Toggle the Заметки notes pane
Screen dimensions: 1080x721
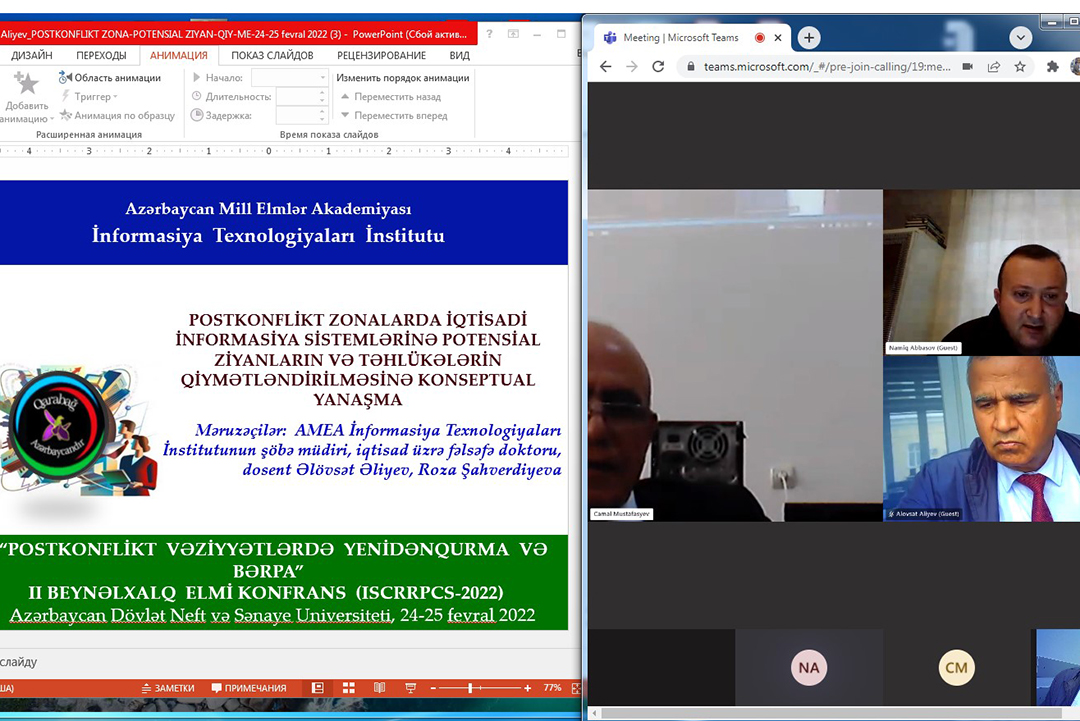168,688
